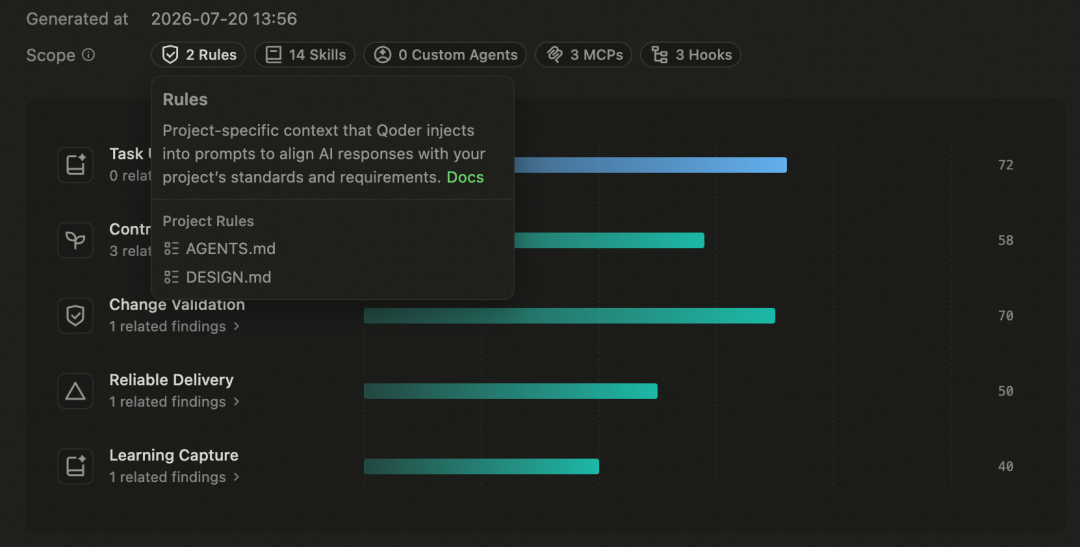Click the Reliable Delivery score bar
The width and height of the screenshot is (1080, 547).
(x=510, y=391)
